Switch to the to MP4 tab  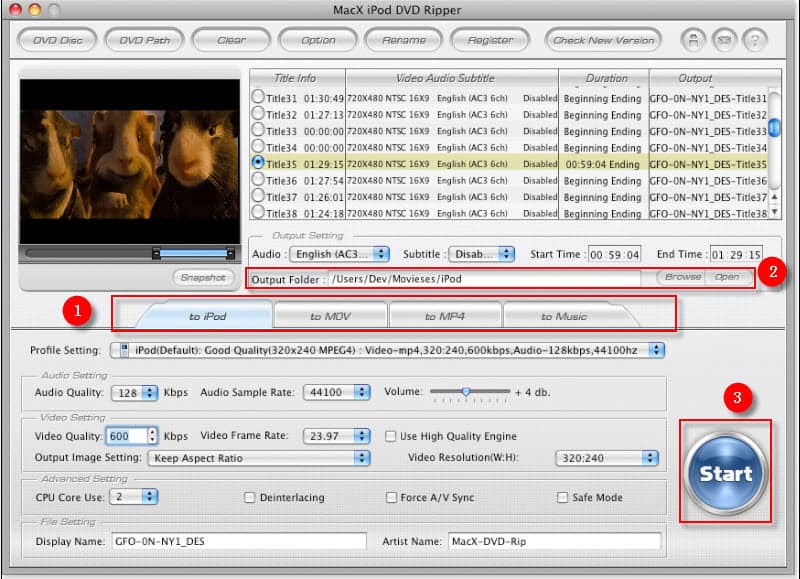444,316
